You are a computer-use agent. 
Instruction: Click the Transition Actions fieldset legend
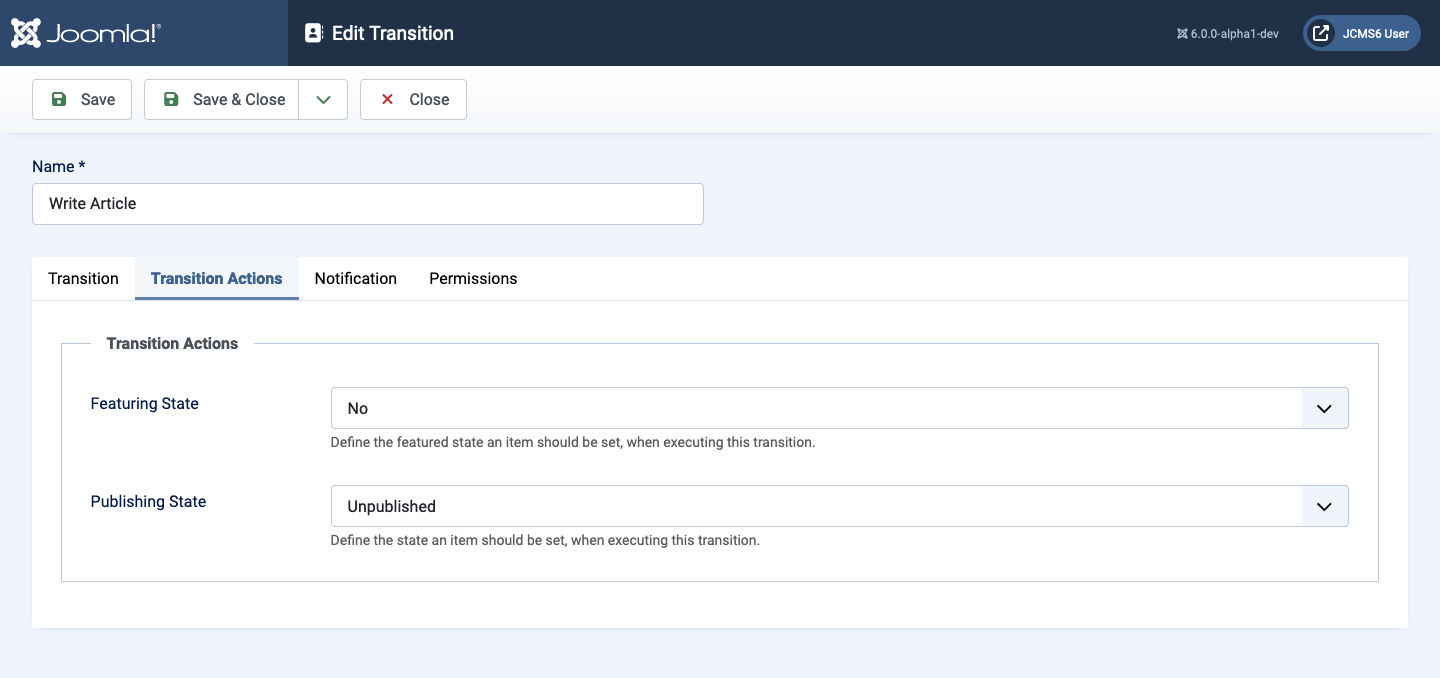pos(172,343)
